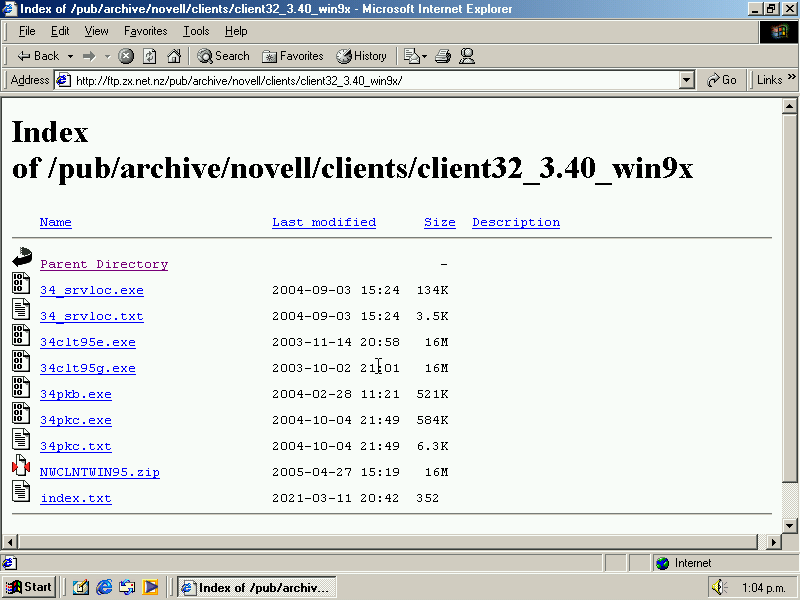Click the text icon beside index.txt
Viewport: 800px width, 600px height.
[21, 491]
